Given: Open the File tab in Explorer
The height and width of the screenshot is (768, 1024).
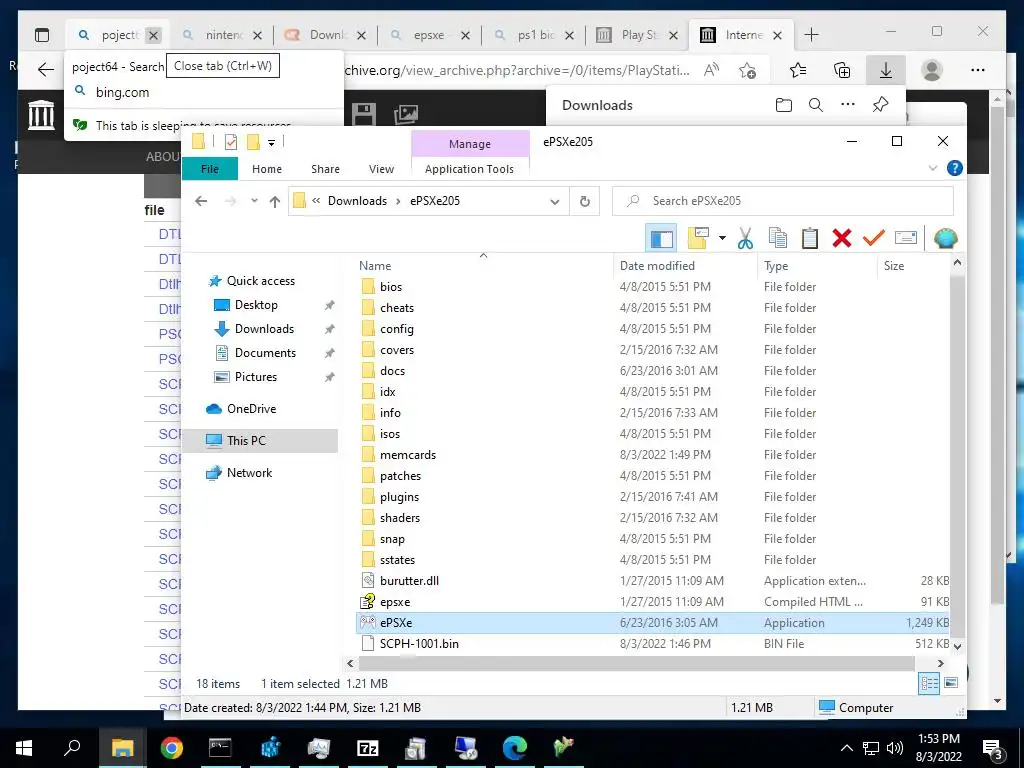Looking at the screenshot, I should (210, 169).
